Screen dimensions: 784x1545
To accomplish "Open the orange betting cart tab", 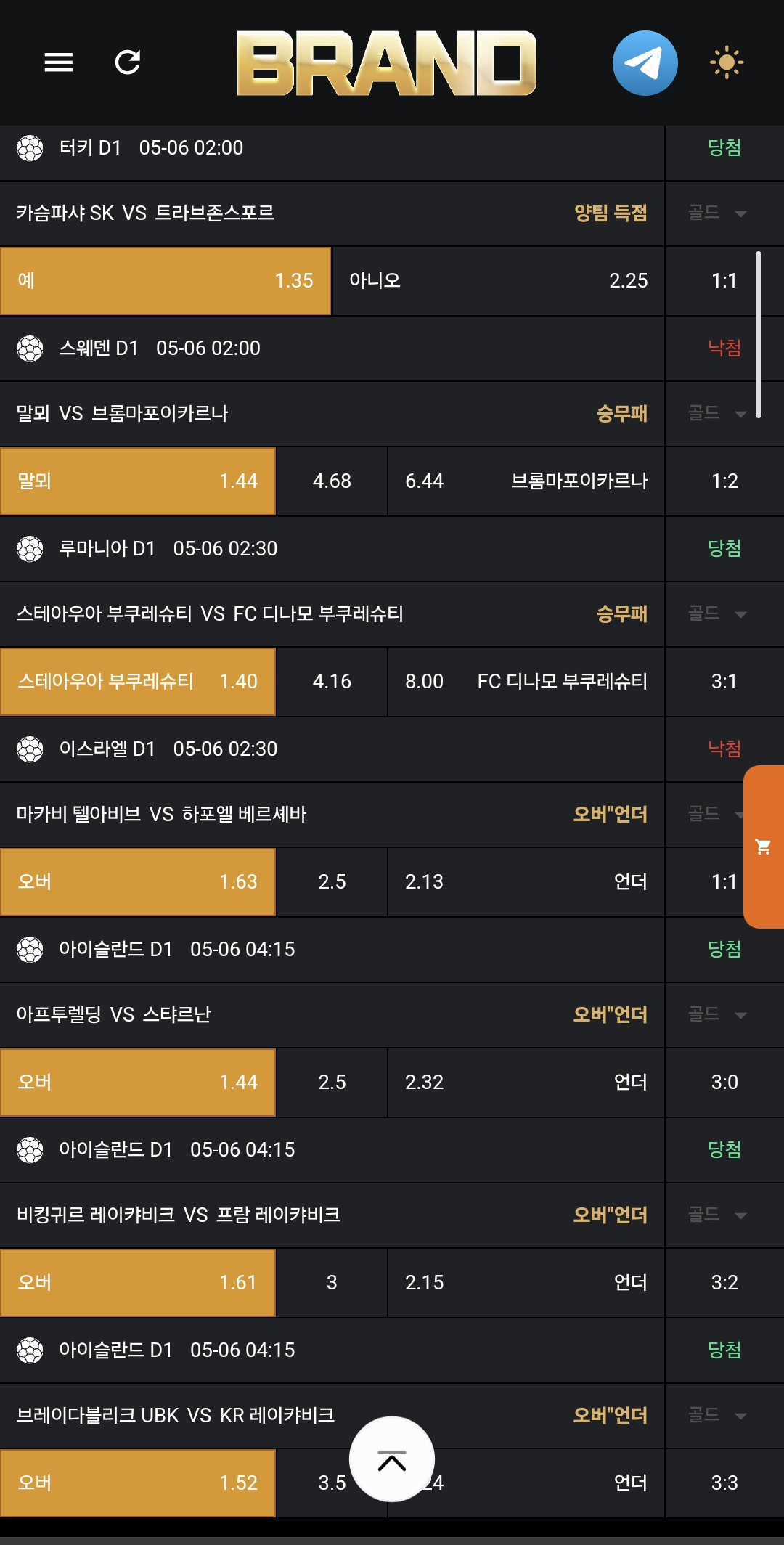I will [x=764, y=847].
